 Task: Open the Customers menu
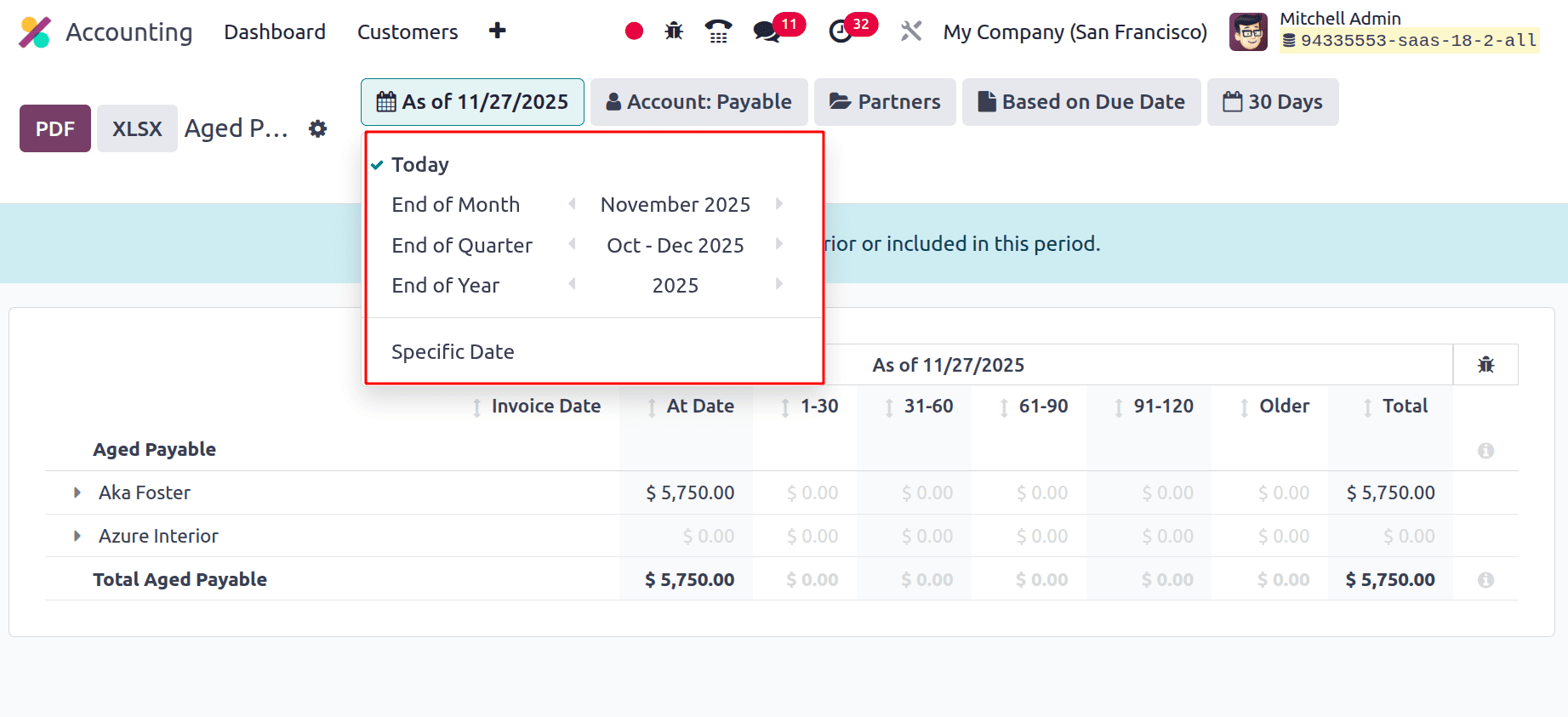coord(408,32)
